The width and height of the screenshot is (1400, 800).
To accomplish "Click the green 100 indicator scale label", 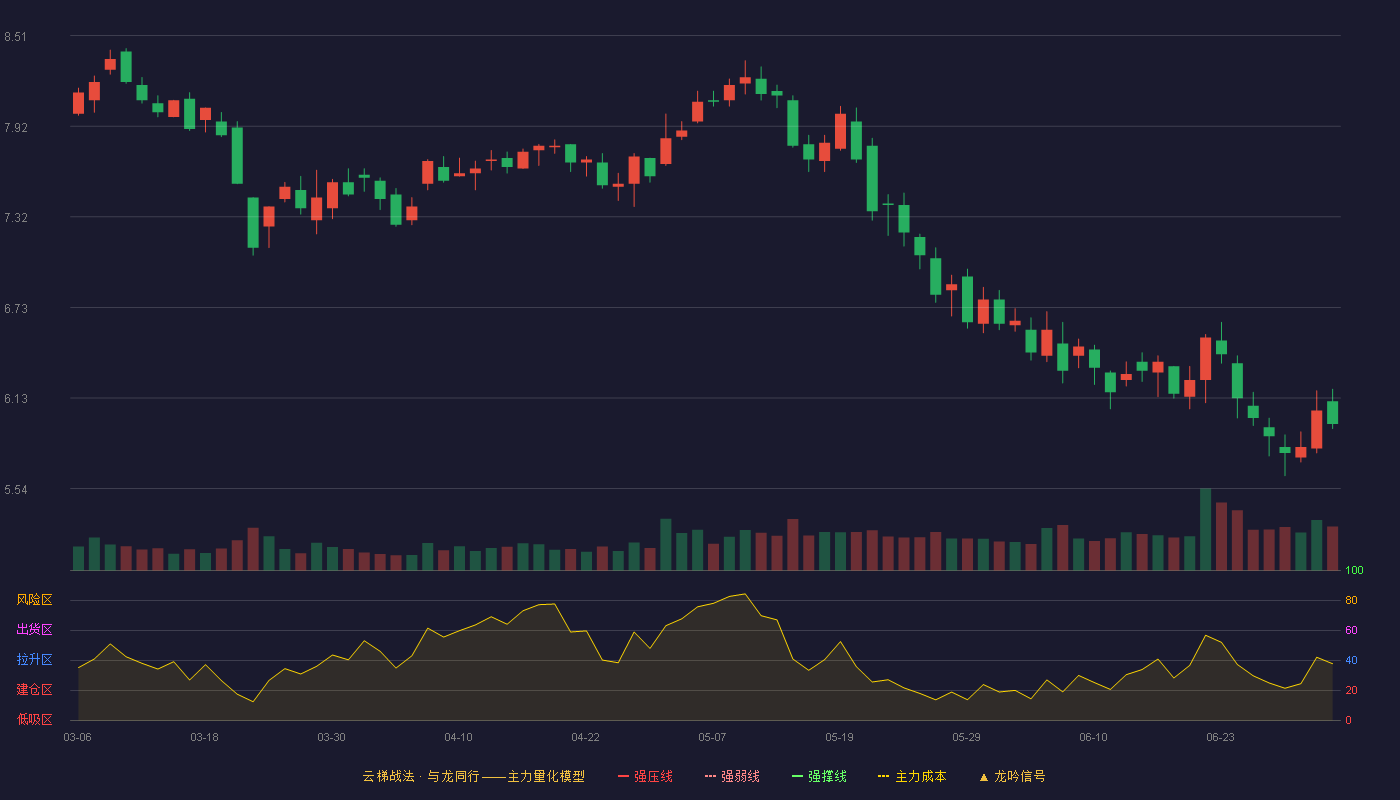I will 1354,571.
